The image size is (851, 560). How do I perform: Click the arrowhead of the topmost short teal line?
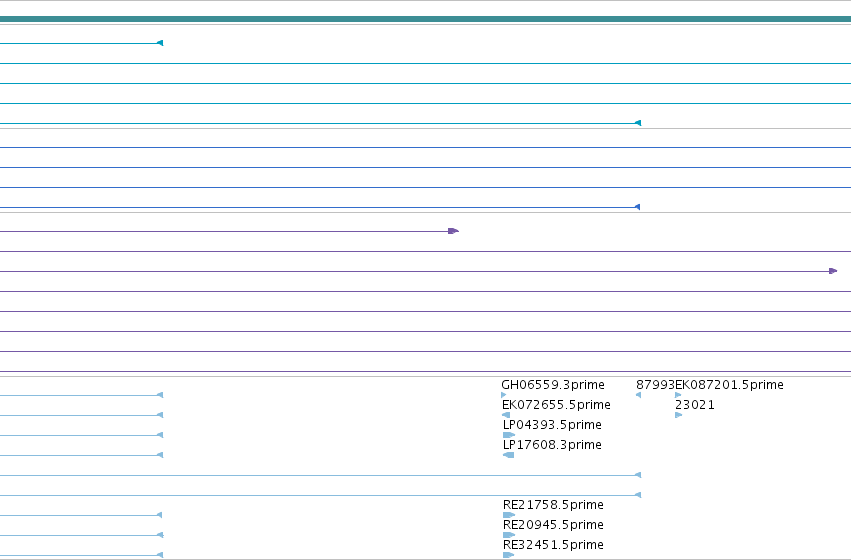[160, 43]
